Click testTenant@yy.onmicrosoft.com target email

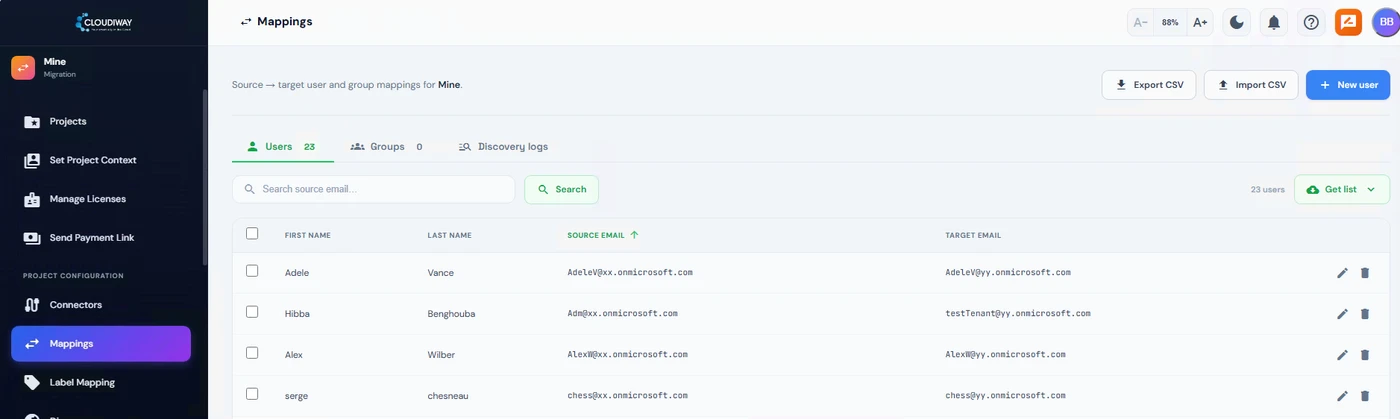1018,313
